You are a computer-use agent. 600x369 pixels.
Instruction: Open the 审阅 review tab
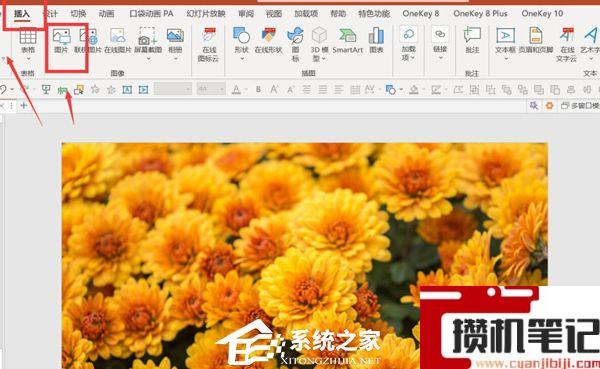(x=246, y=14)
